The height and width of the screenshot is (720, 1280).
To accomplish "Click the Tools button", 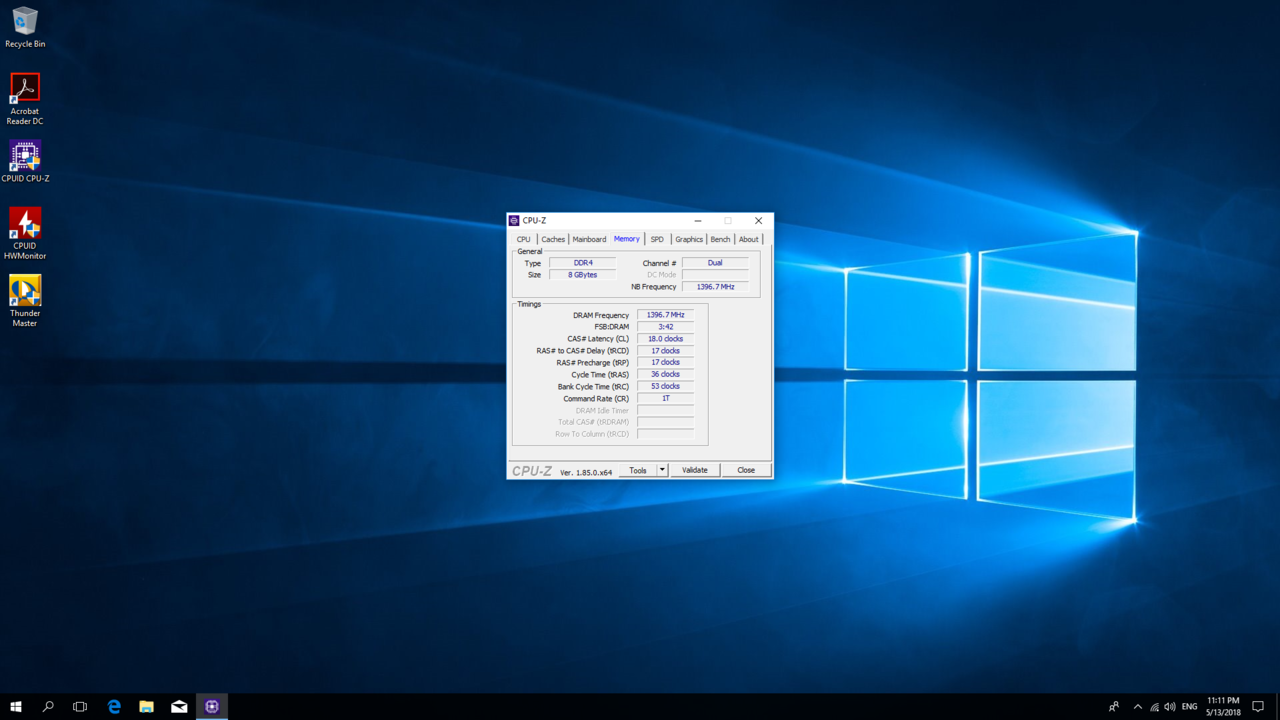I will click(638, 470).
